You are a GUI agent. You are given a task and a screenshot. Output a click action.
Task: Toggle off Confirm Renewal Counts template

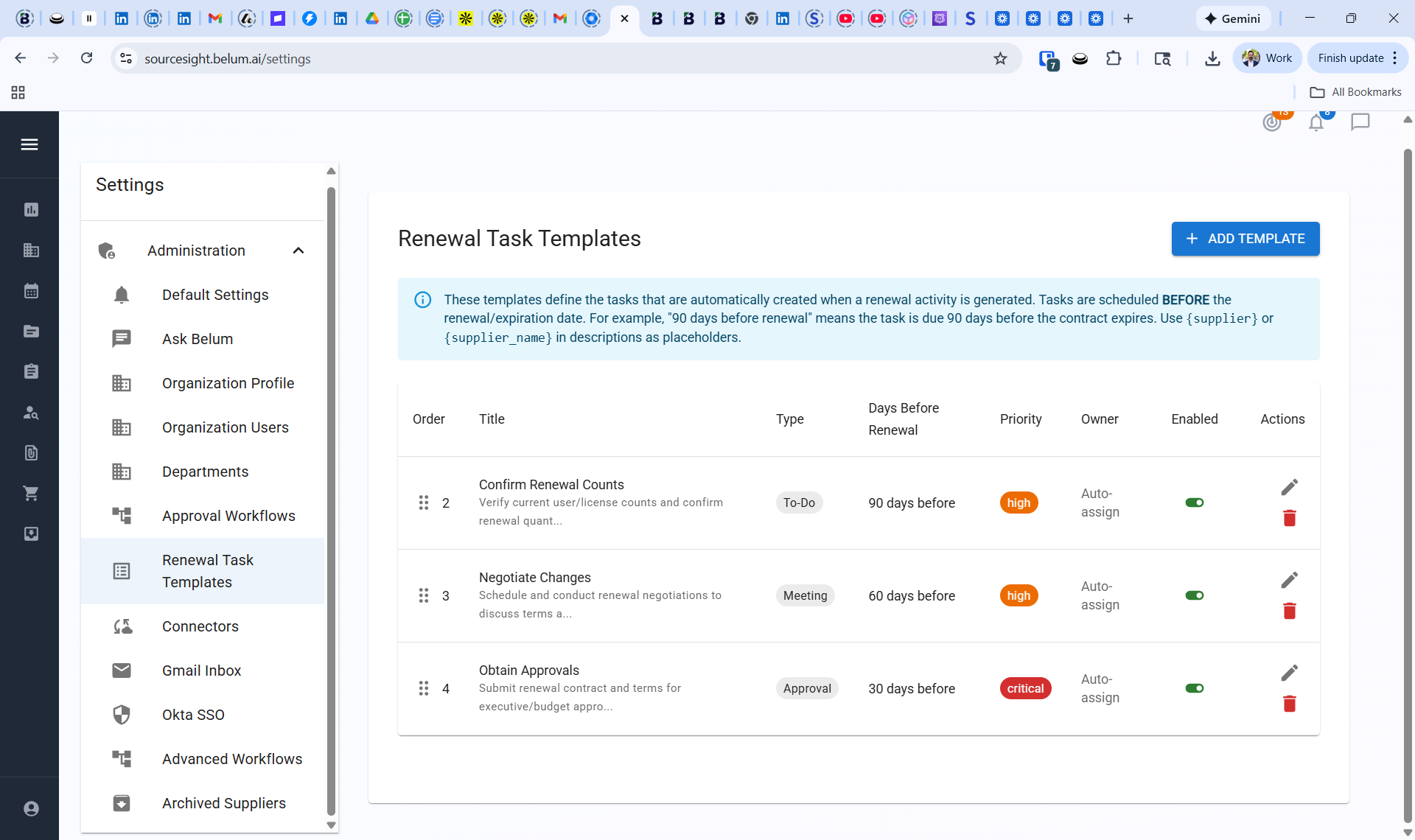pyautogui.click(x=1194, y=503)
